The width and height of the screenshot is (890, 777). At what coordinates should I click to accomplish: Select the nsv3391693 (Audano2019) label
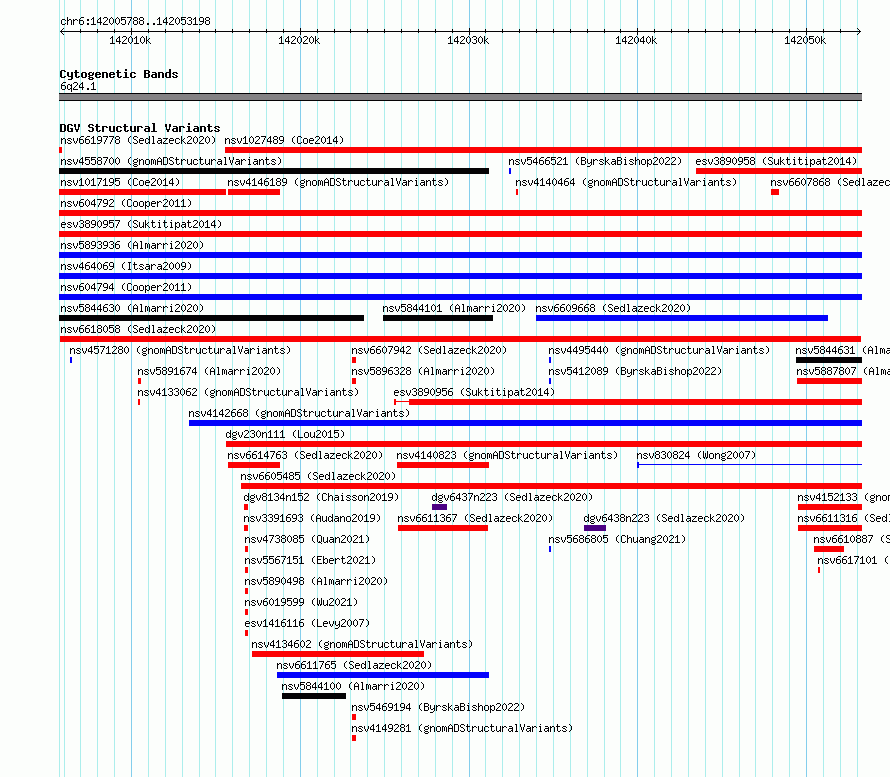[312, 518]
